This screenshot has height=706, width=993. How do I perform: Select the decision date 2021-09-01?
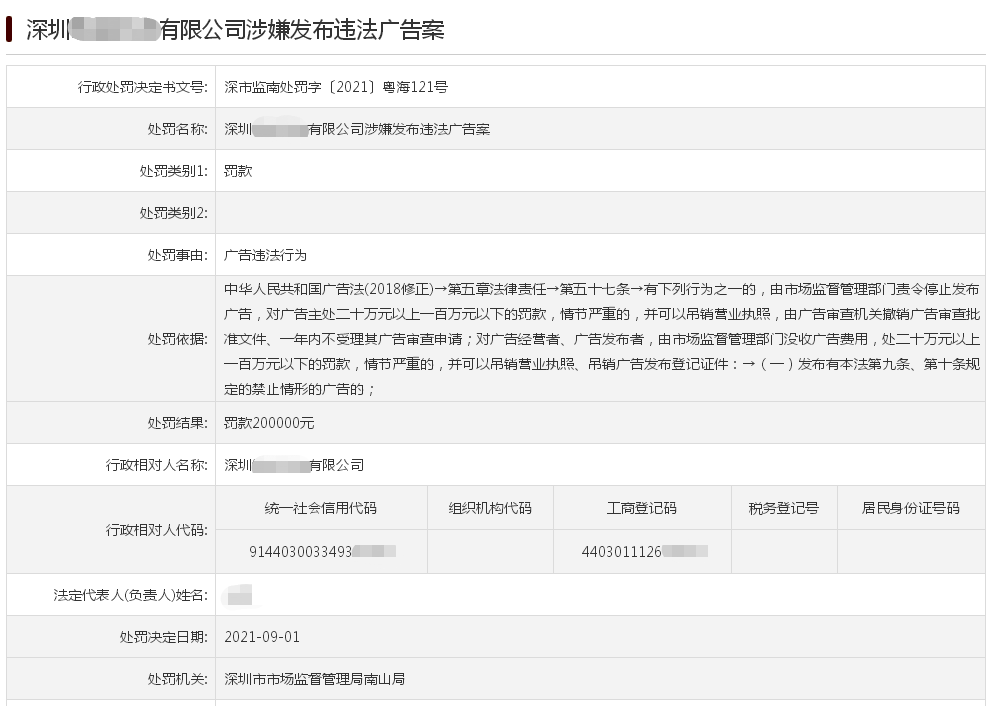(x=262, y=637)
